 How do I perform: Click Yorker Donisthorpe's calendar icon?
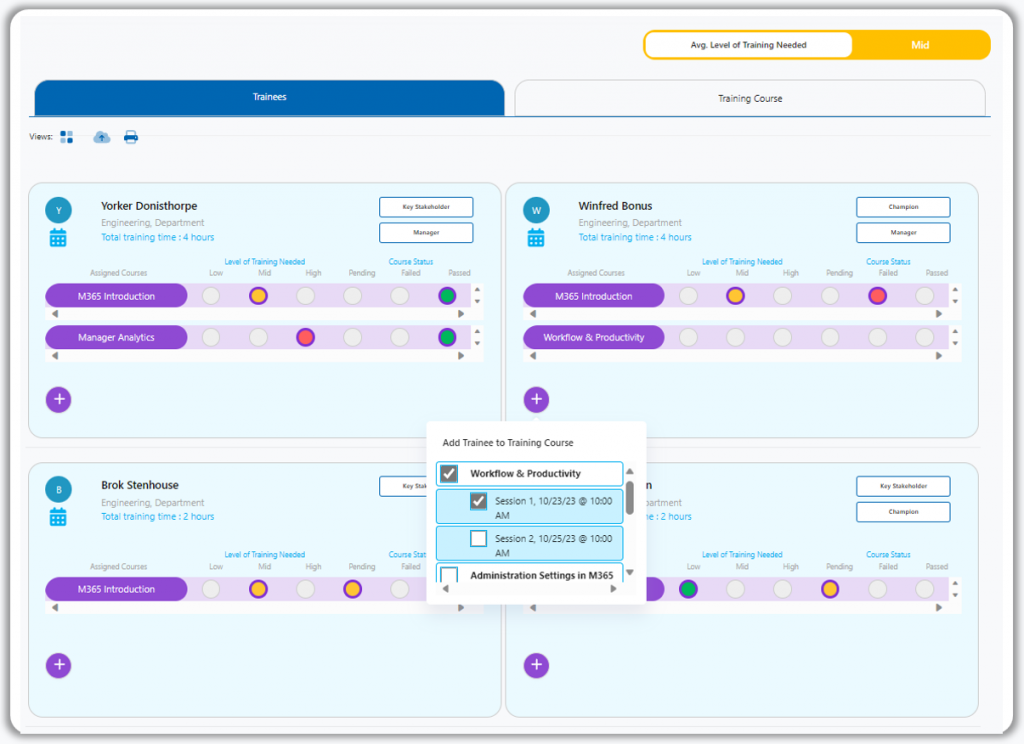(x=58, y=238)
